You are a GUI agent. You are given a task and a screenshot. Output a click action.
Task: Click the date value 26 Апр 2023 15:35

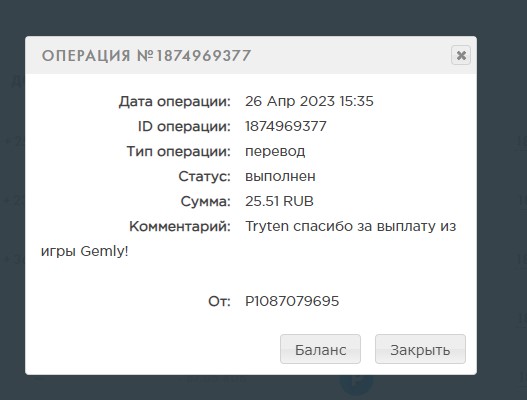[x=309, y=101]
